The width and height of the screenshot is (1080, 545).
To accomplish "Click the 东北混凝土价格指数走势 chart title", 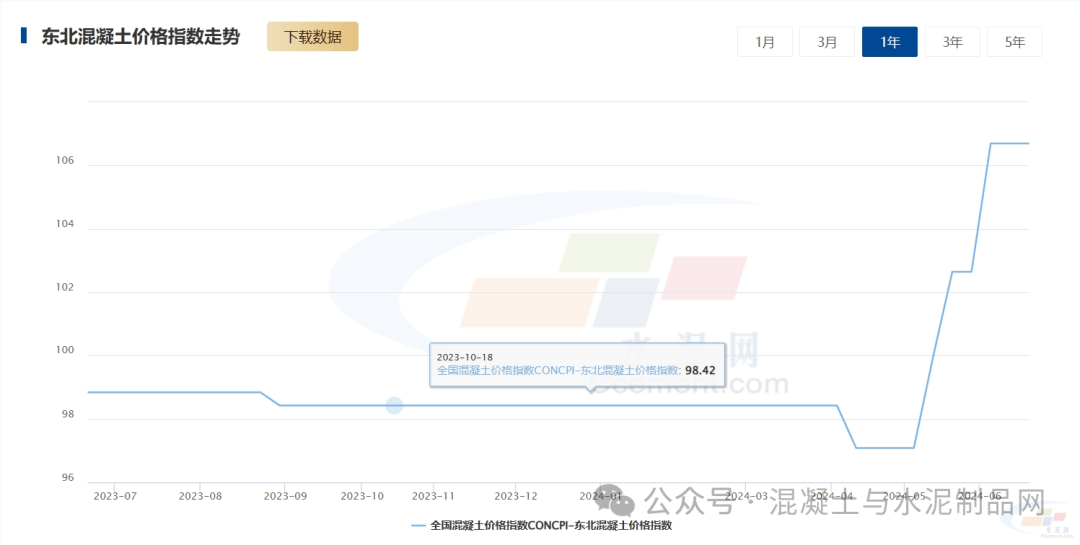I will pos(141,37).
